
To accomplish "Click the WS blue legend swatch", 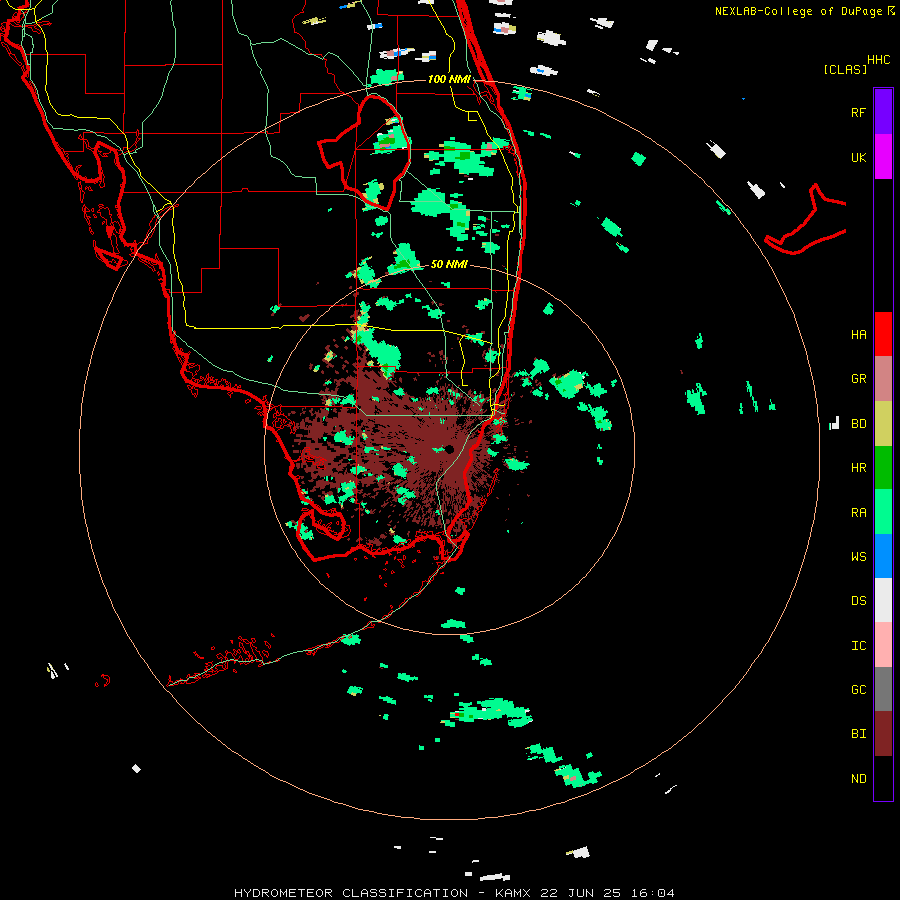I will [x=883, y=556].
